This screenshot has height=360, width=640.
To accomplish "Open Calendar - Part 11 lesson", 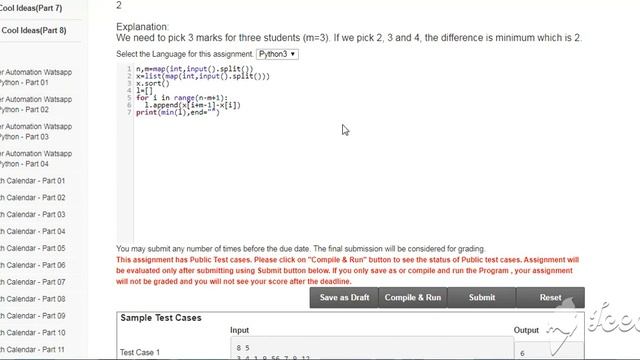I will (x=33, y=350).
